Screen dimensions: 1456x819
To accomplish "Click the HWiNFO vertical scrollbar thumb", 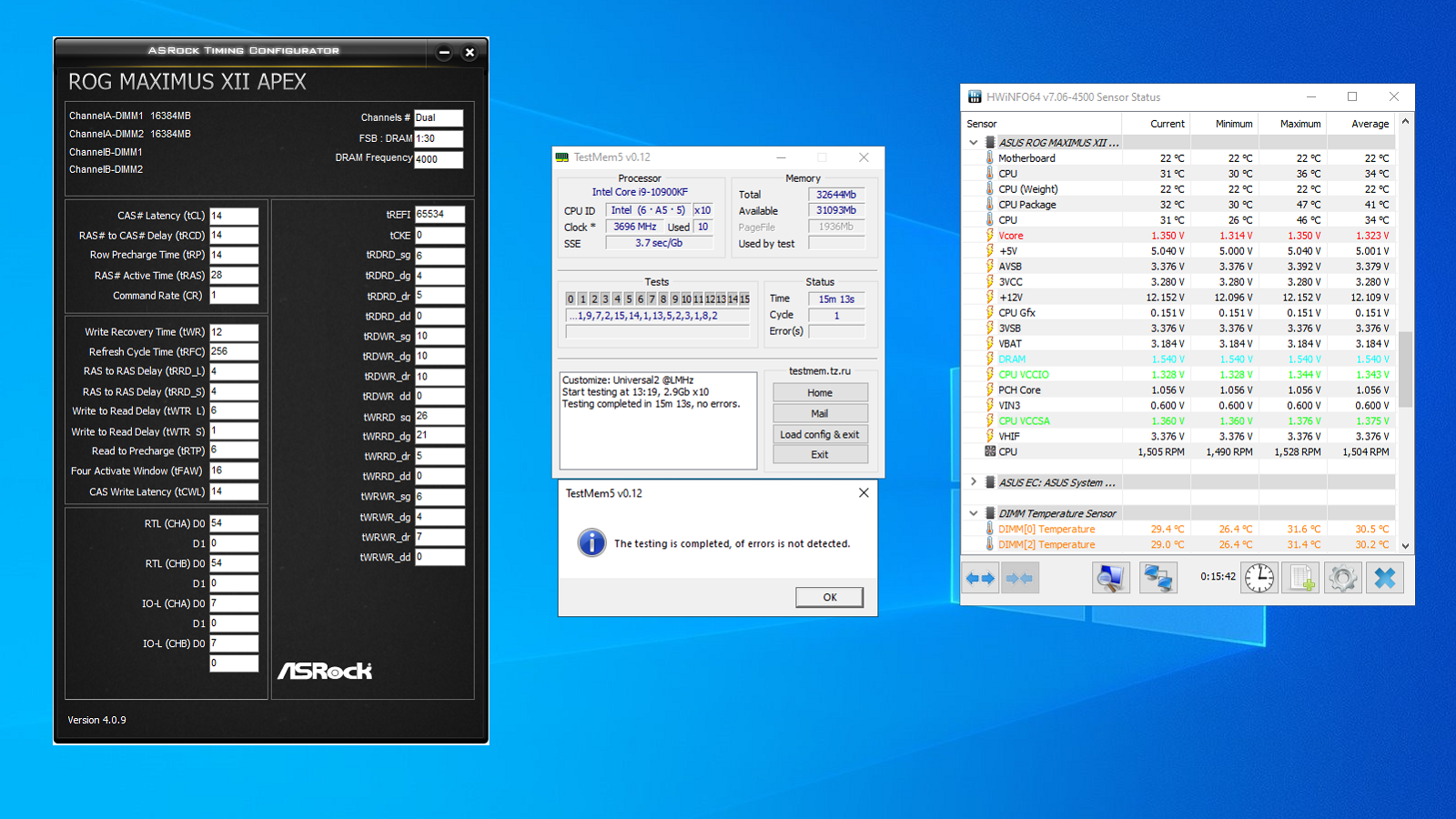I will pos(1406,369).
